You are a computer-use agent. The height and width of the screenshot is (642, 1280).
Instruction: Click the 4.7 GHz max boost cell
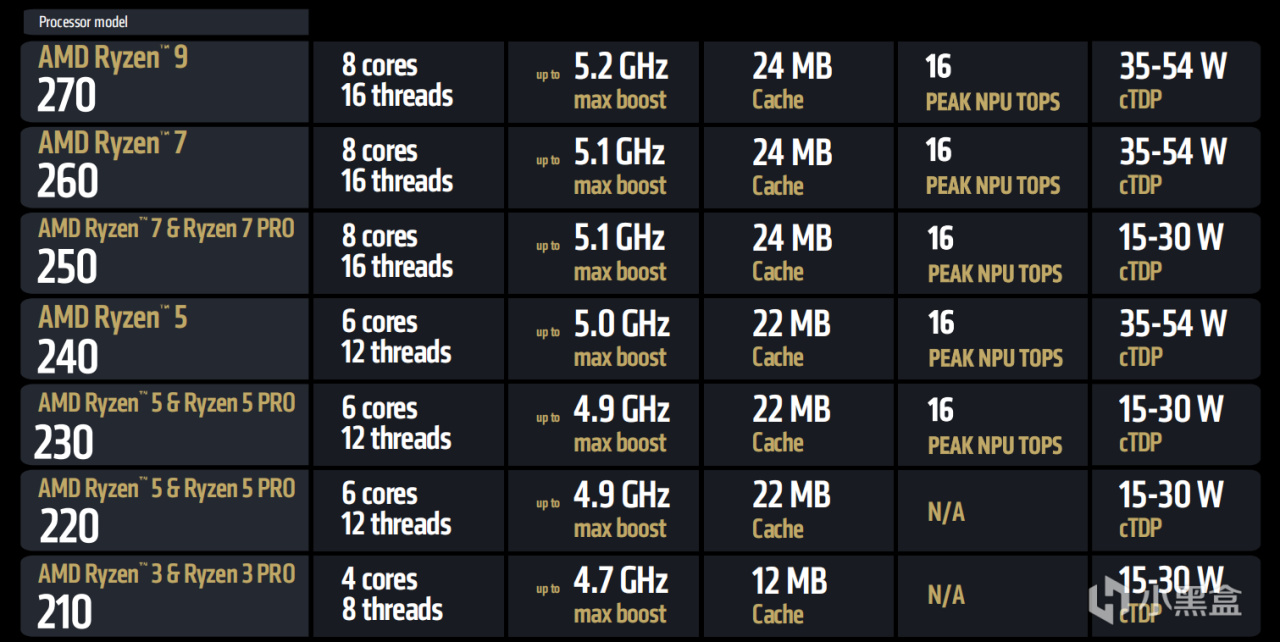pyautogui.click(x=603, y=596)
